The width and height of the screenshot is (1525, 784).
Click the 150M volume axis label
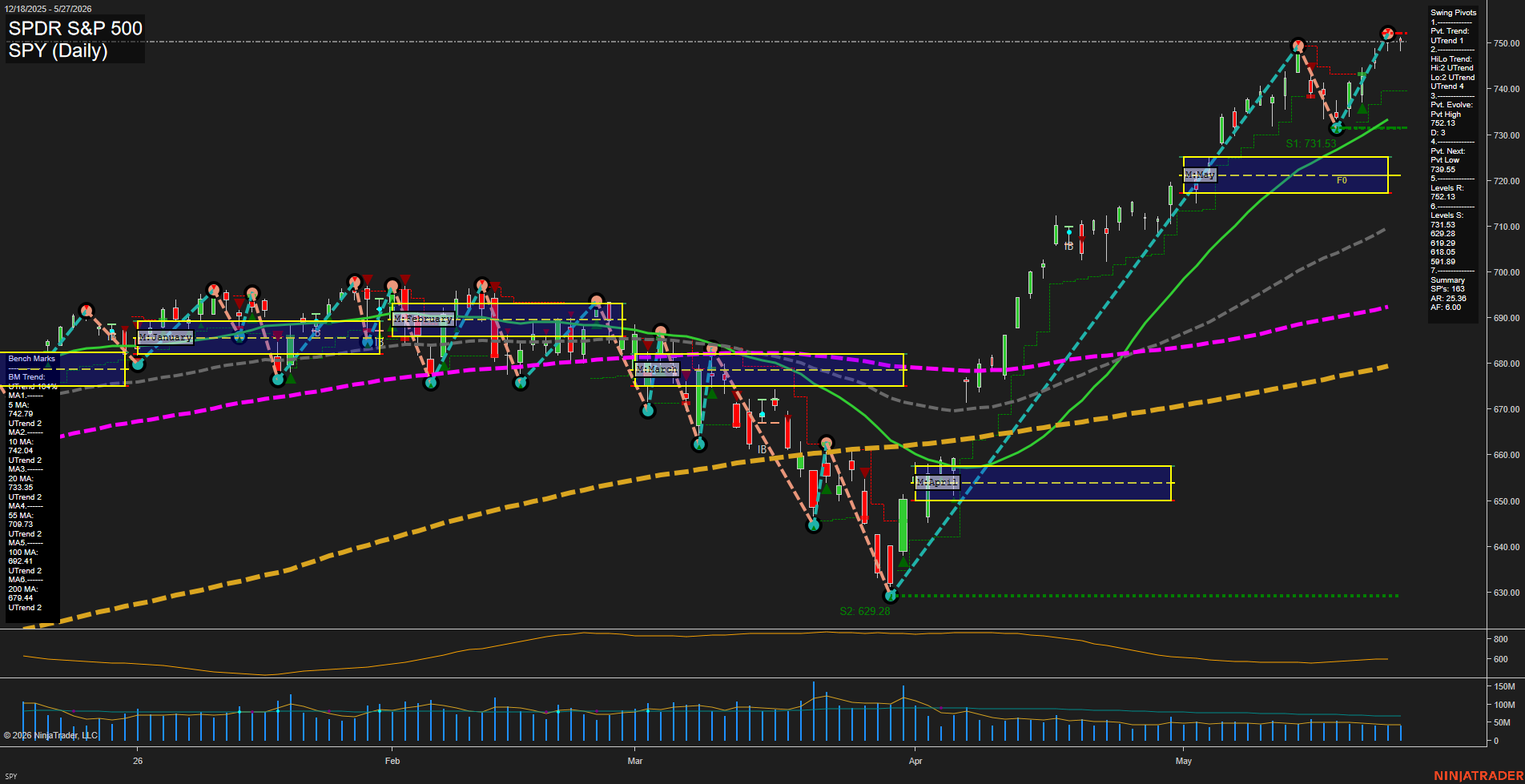tap(1504, 686)
